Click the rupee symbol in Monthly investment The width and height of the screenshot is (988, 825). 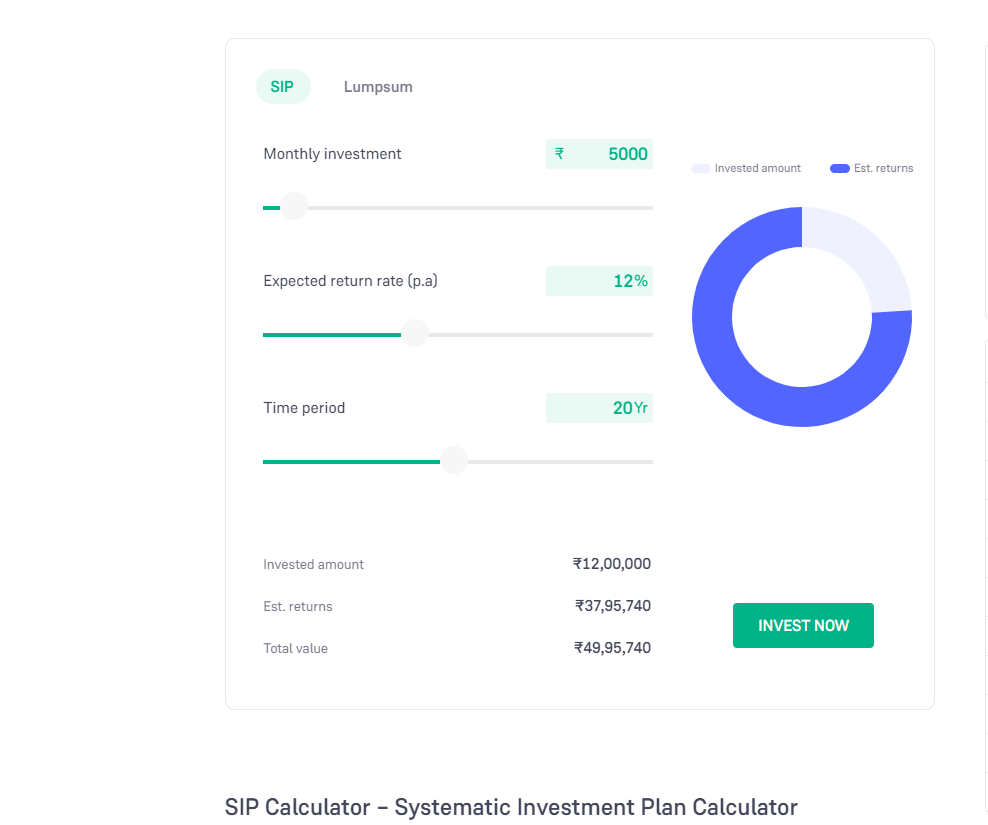560,154
